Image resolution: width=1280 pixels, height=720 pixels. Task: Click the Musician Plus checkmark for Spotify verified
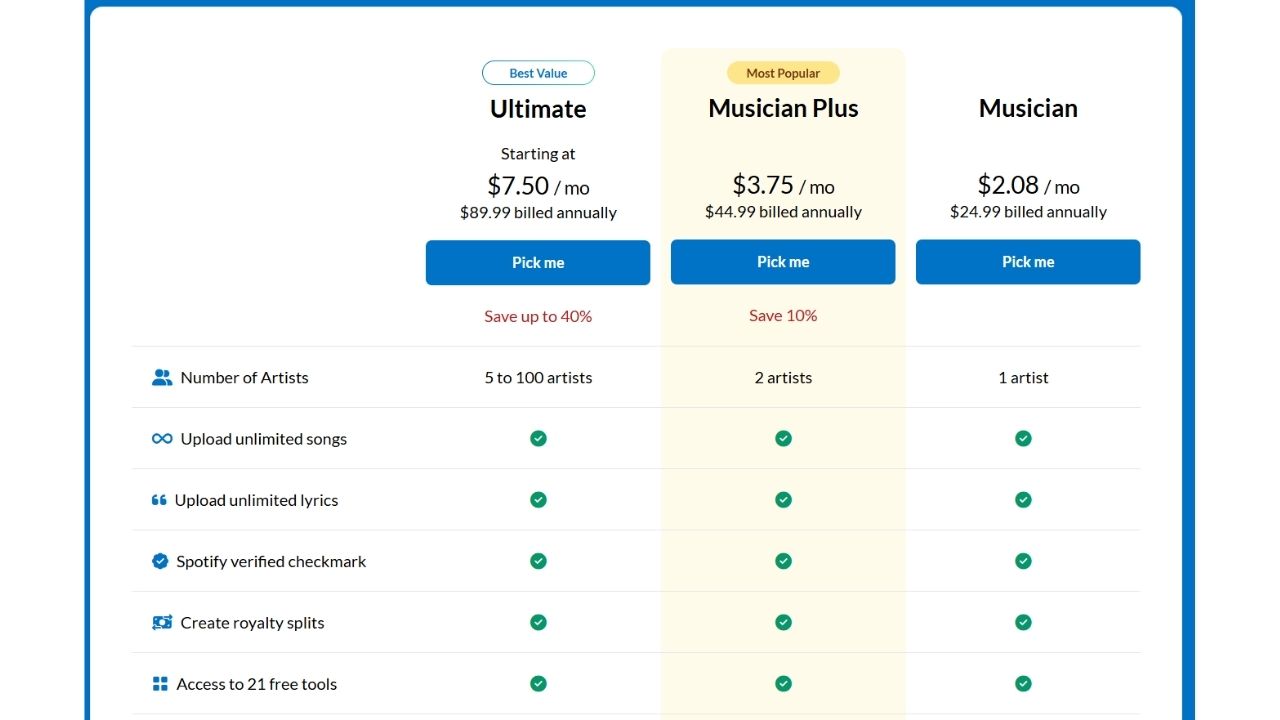[x=783, y=561]
